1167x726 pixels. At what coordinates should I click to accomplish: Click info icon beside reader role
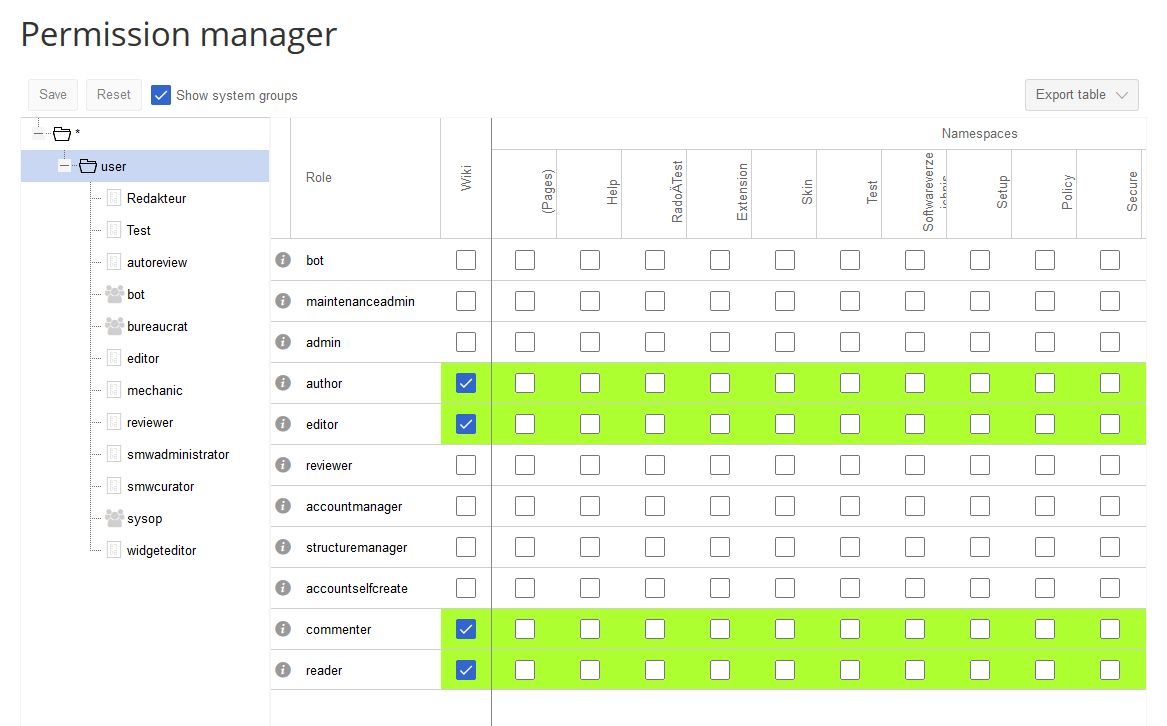coord(283,670)
